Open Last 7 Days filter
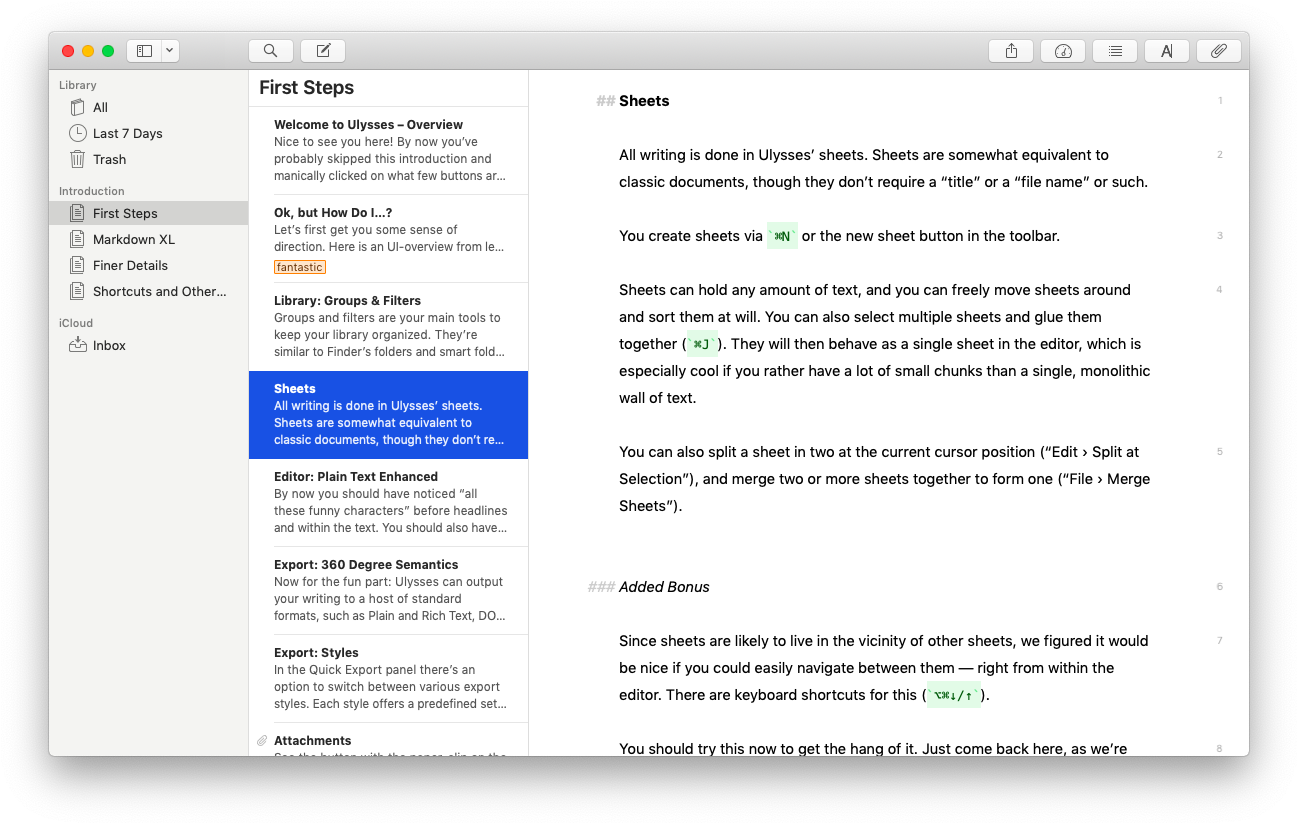The image size is (1297, 823). pos(148,133)
